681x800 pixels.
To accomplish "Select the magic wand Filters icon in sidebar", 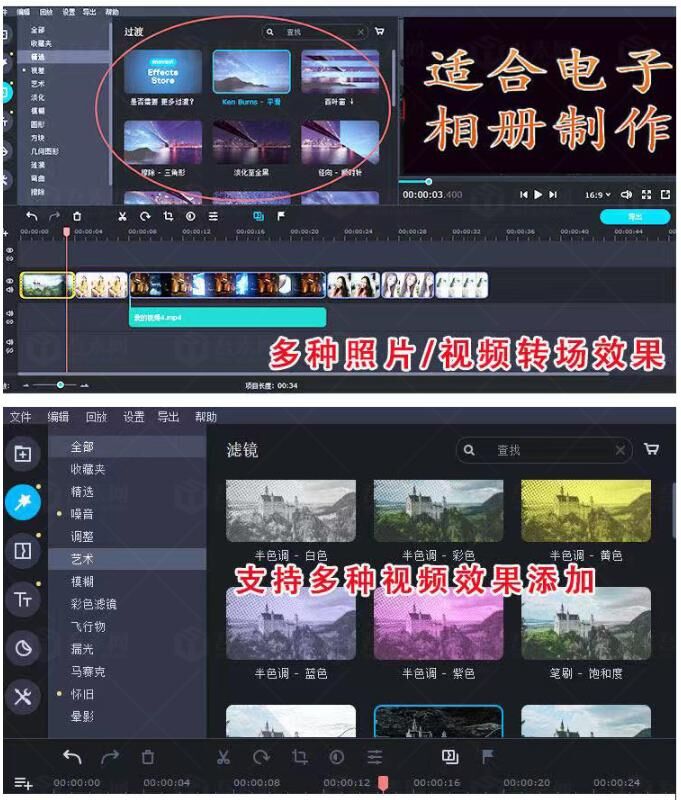I will (x=22, y=501).
